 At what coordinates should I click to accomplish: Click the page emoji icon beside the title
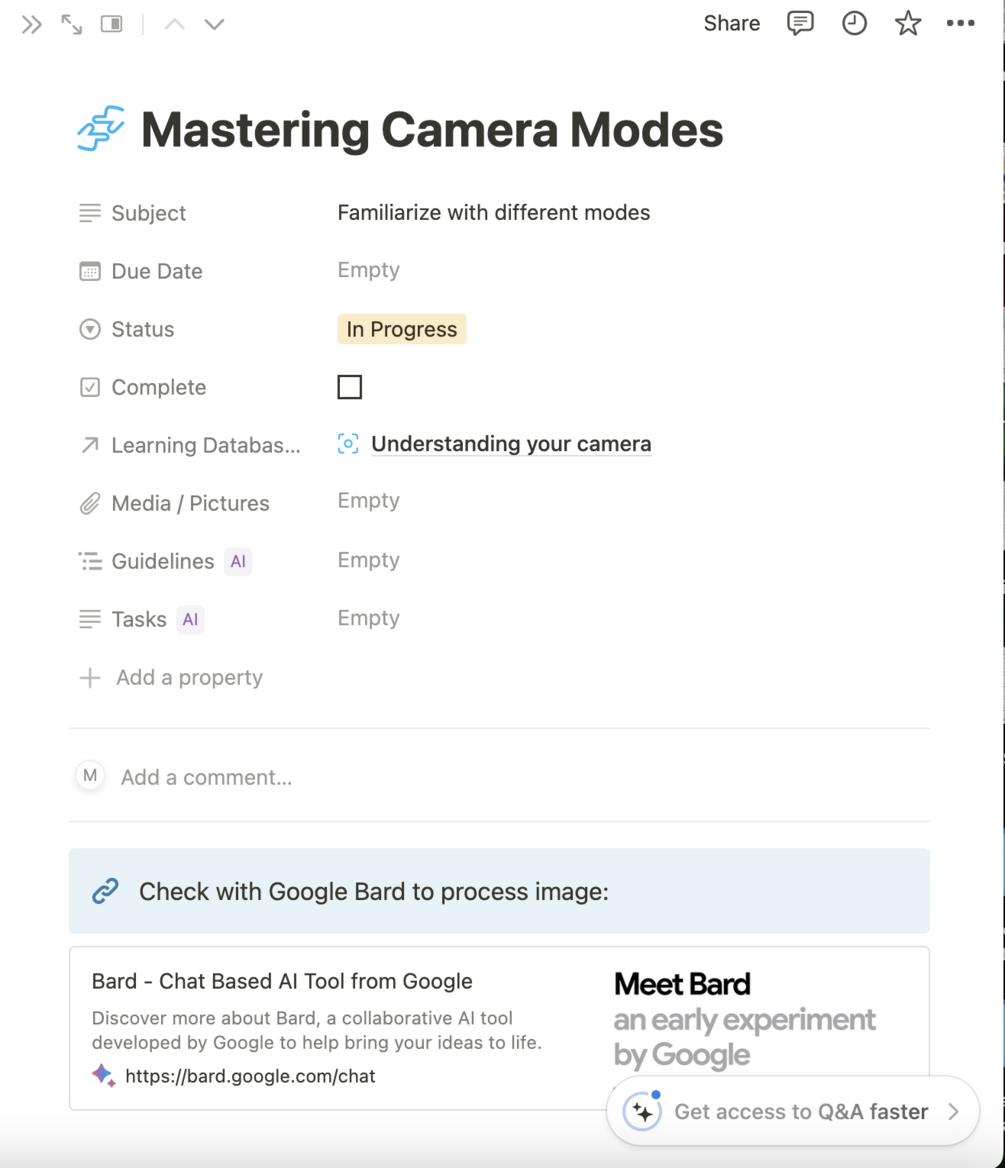point(101,129)
